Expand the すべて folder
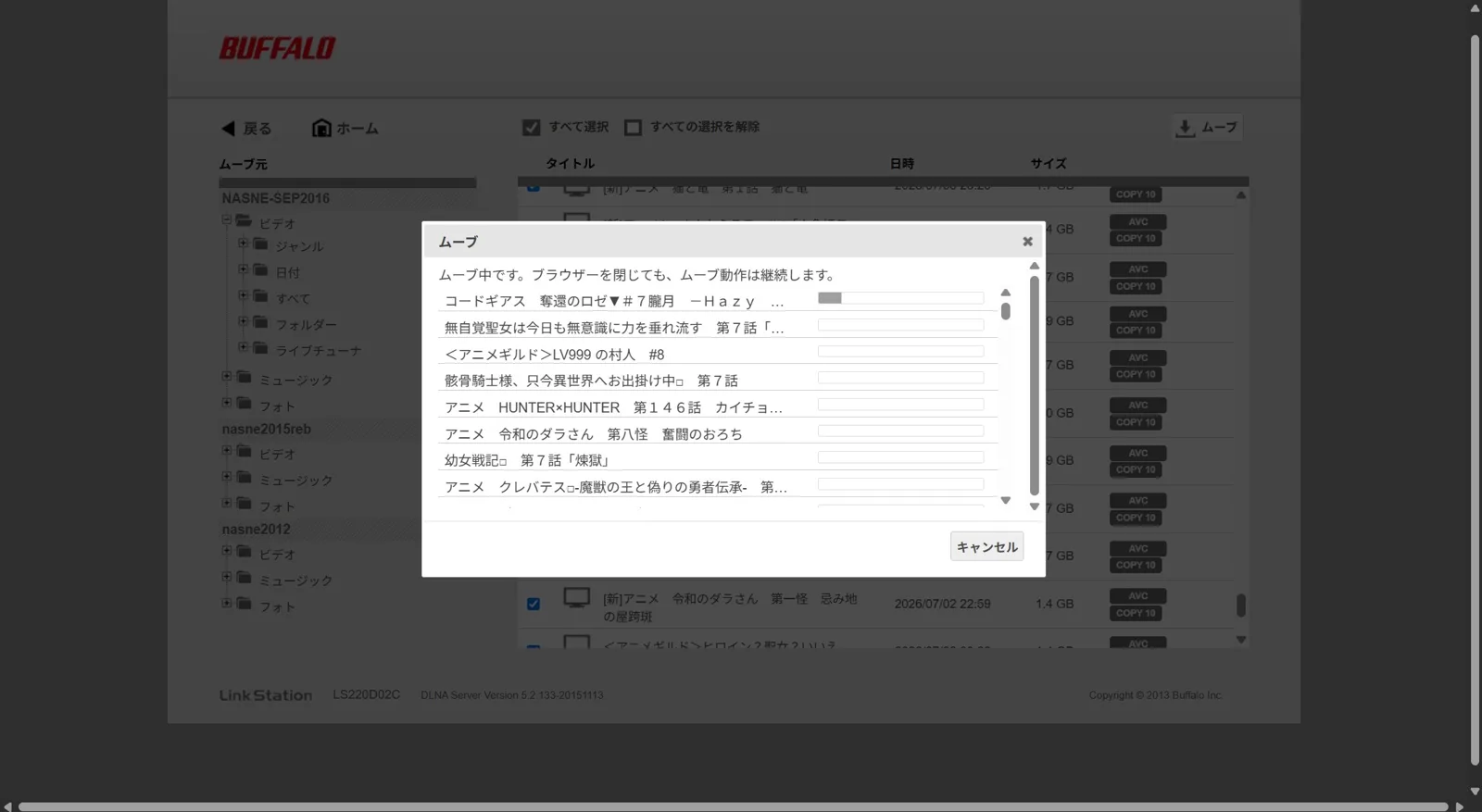The height and width of the screenshot is (812, 1482). 243,295
